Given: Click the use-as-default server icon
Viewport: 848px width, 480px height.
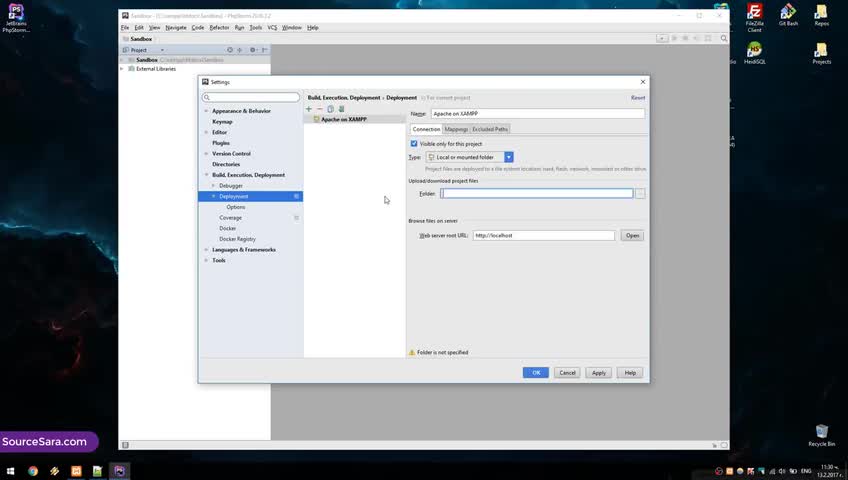Looking at the screenshot, I should tap(341, 109).
